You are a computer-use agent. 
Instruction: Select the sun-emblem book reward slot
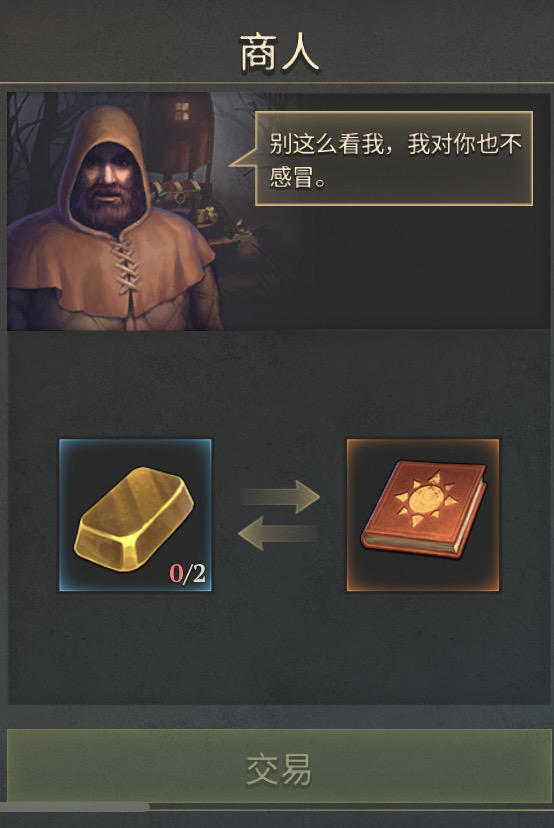422,515
